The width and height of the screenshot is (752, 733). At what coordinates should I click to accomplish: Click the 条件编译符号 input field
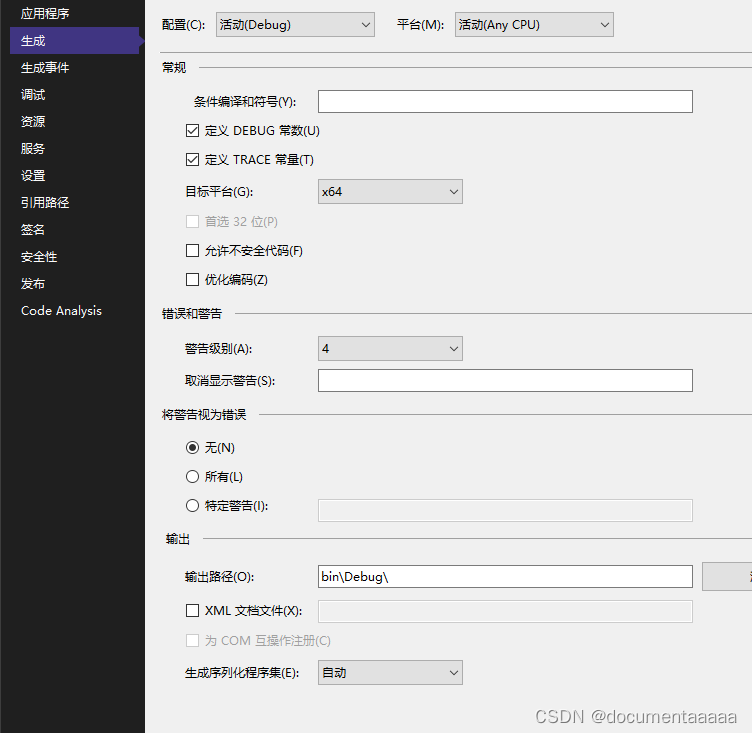pos(505,101)
